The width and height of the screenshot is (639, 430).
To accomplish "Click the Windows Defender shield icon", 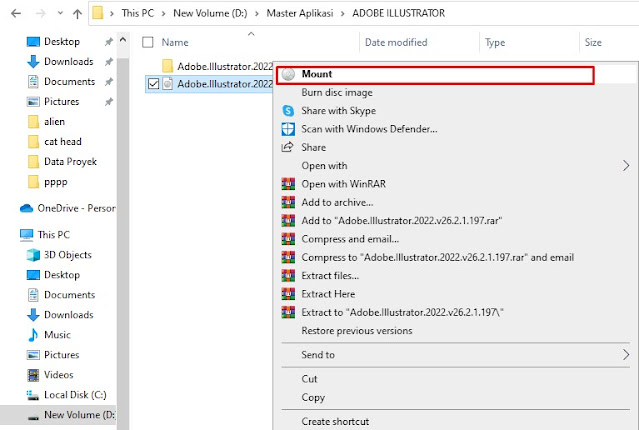I will pyautogui.click(x=288, y=129).
